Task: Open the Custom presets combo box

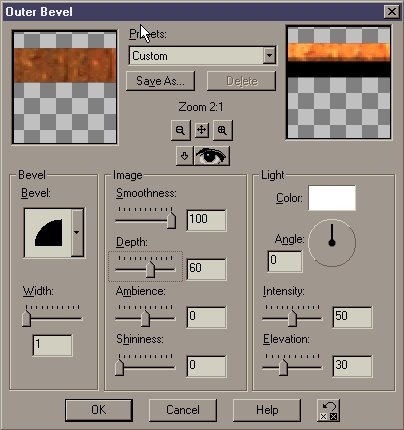Action: point(202,56)
